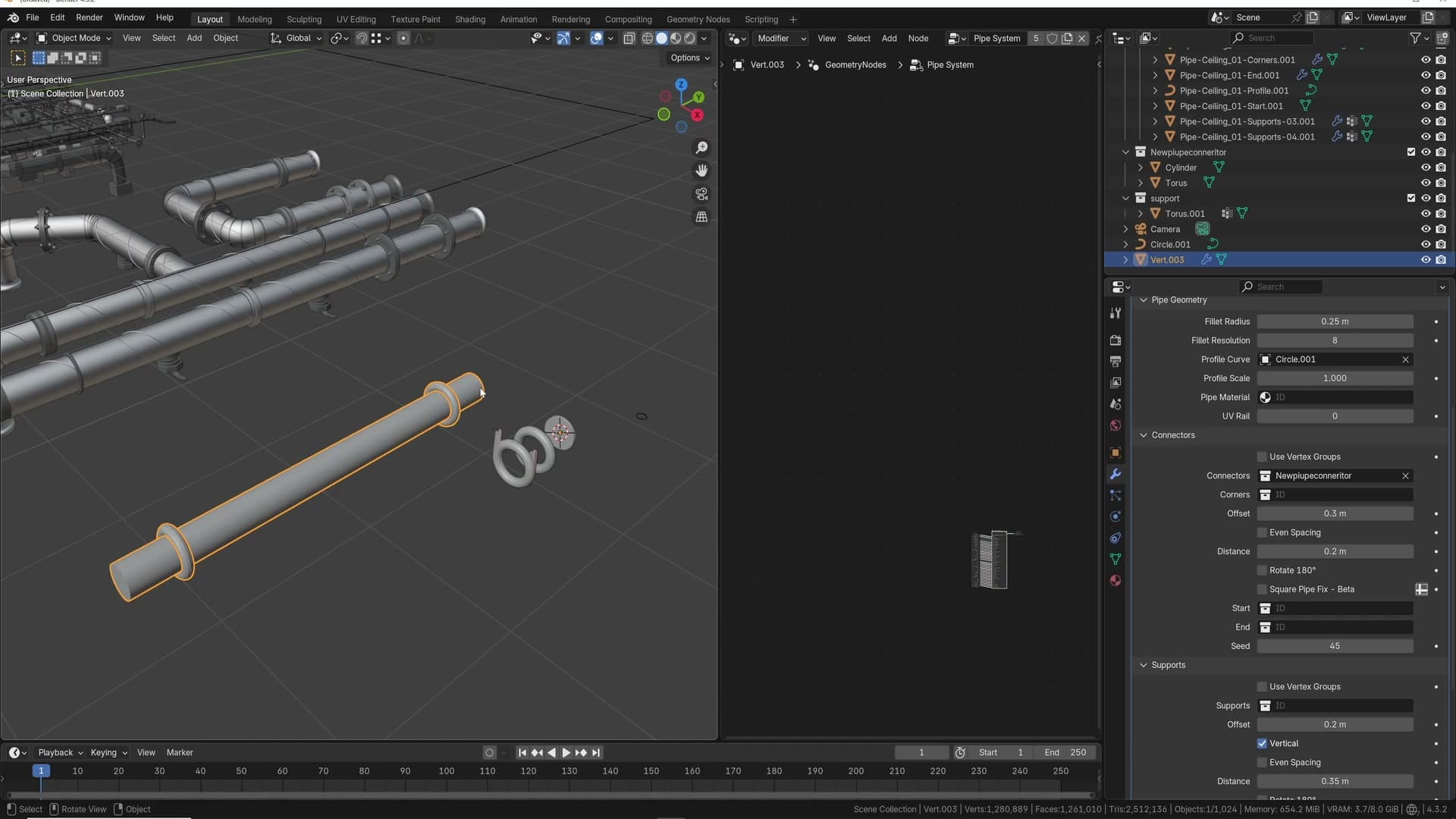Open the Particles properties tab icon
1456x819 pixels.
(1116, 495)
